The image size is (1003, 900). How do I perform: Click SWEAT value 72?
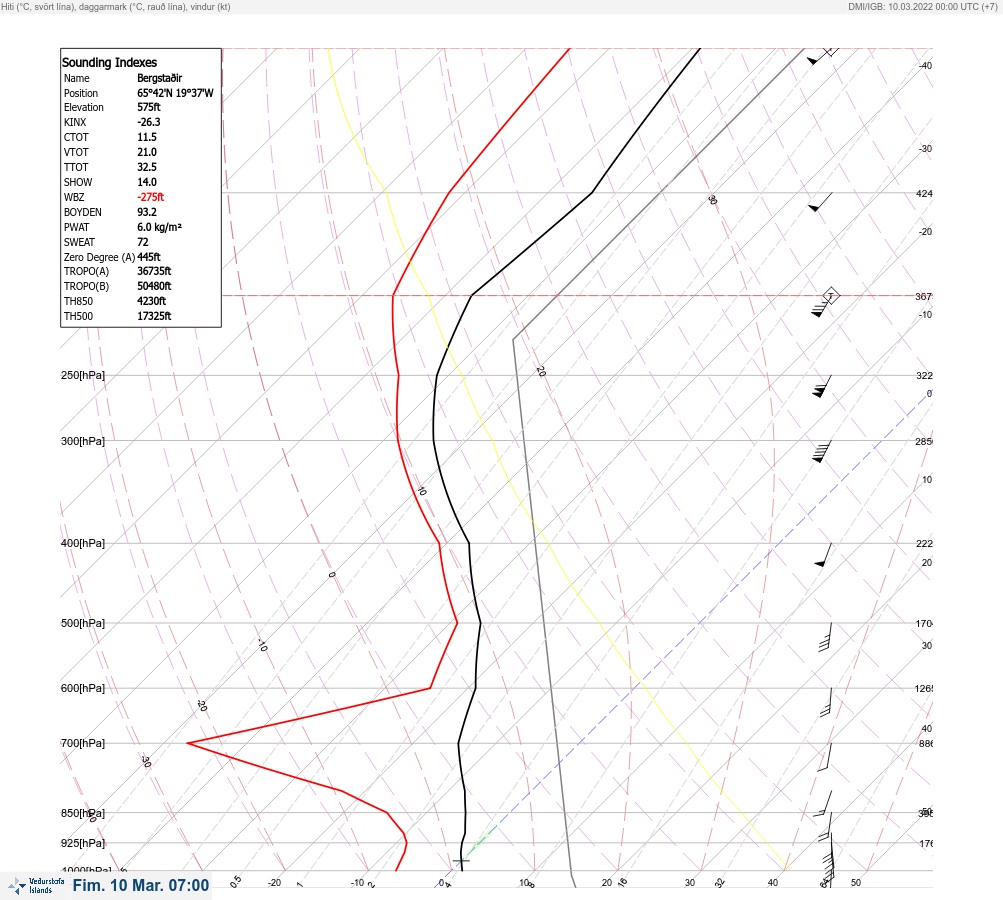coord(143,242)
